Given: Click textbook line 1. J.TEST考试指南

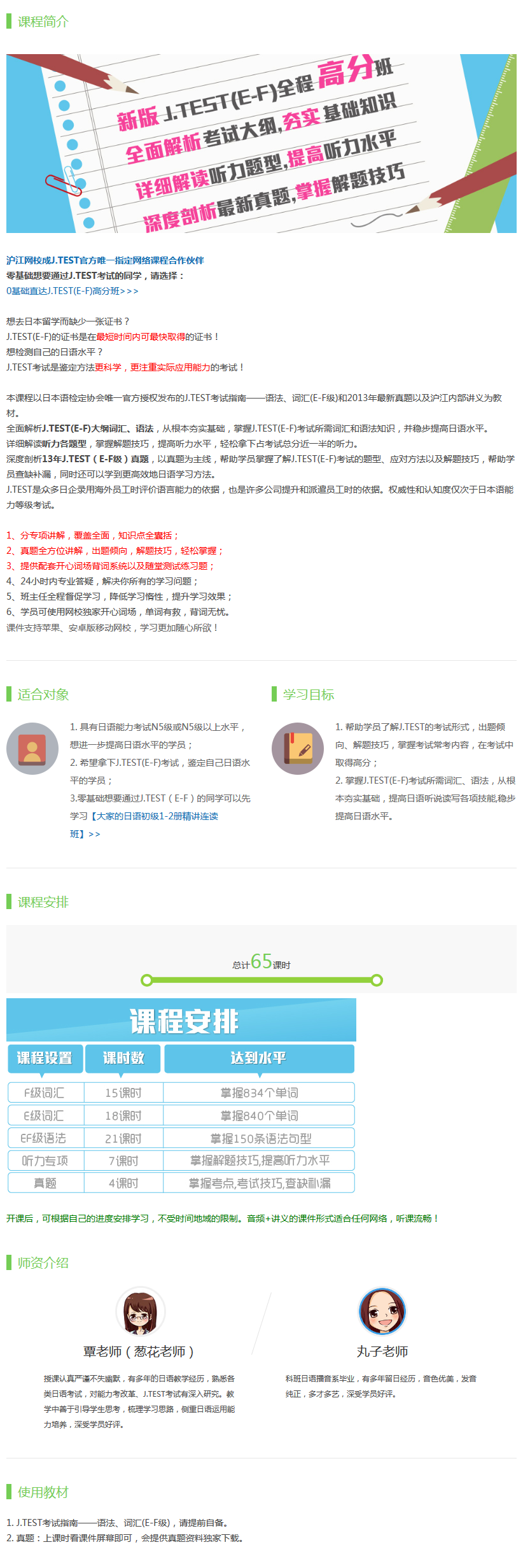Looking at the screenshot, I should click(117, 1523).
